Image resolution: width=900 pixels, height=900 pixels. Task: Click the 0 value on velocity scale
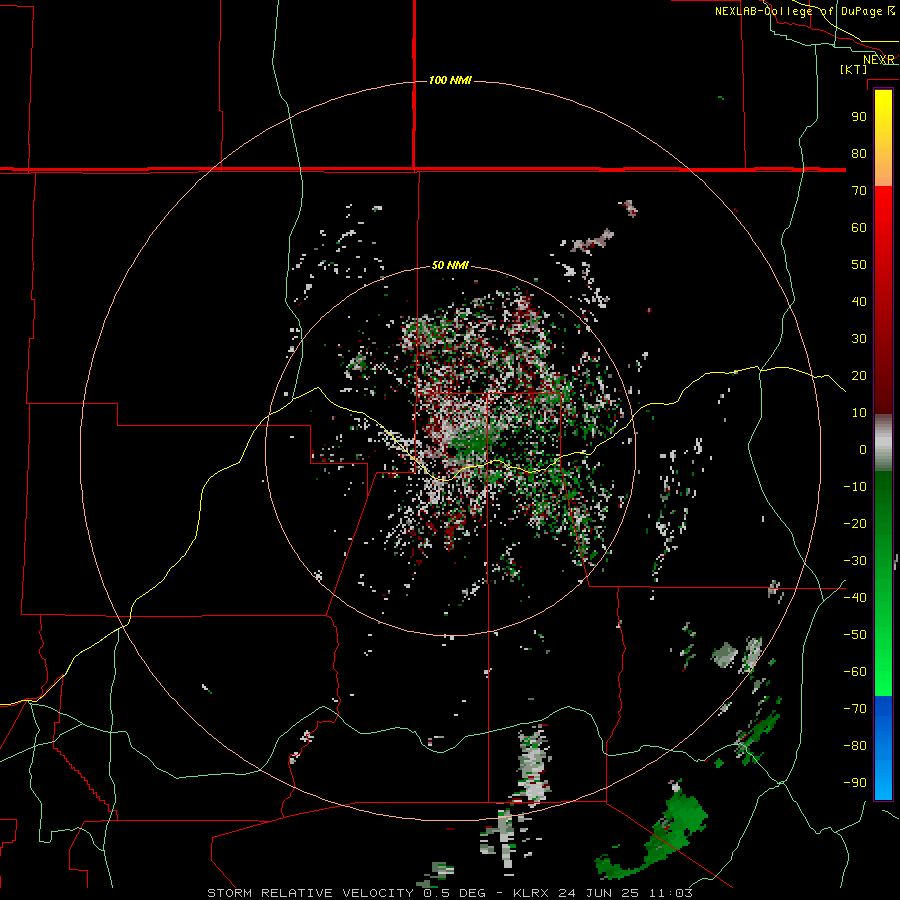(x=863, y=450)
